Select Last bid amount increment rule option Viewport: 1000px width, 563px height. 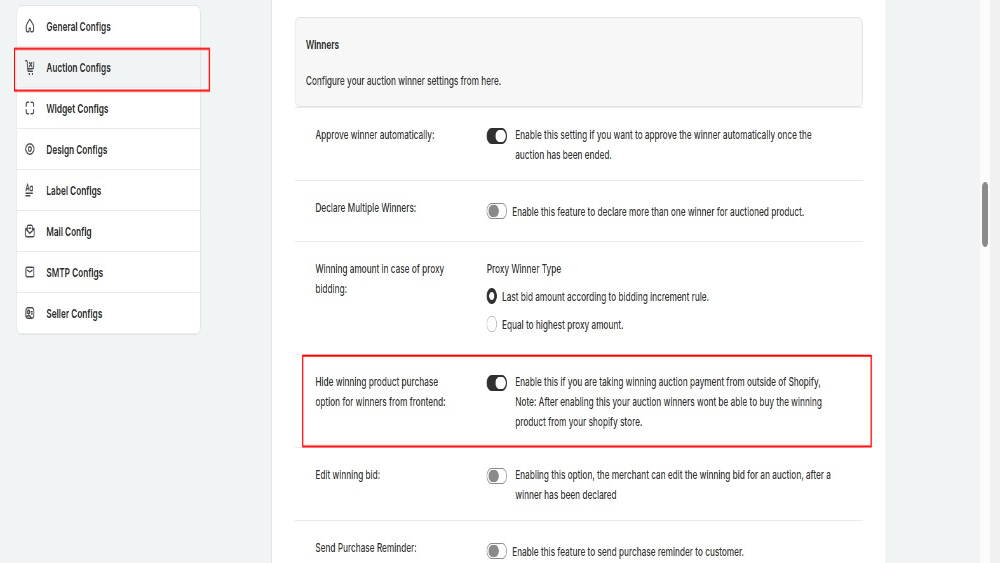tap(492, 296)
